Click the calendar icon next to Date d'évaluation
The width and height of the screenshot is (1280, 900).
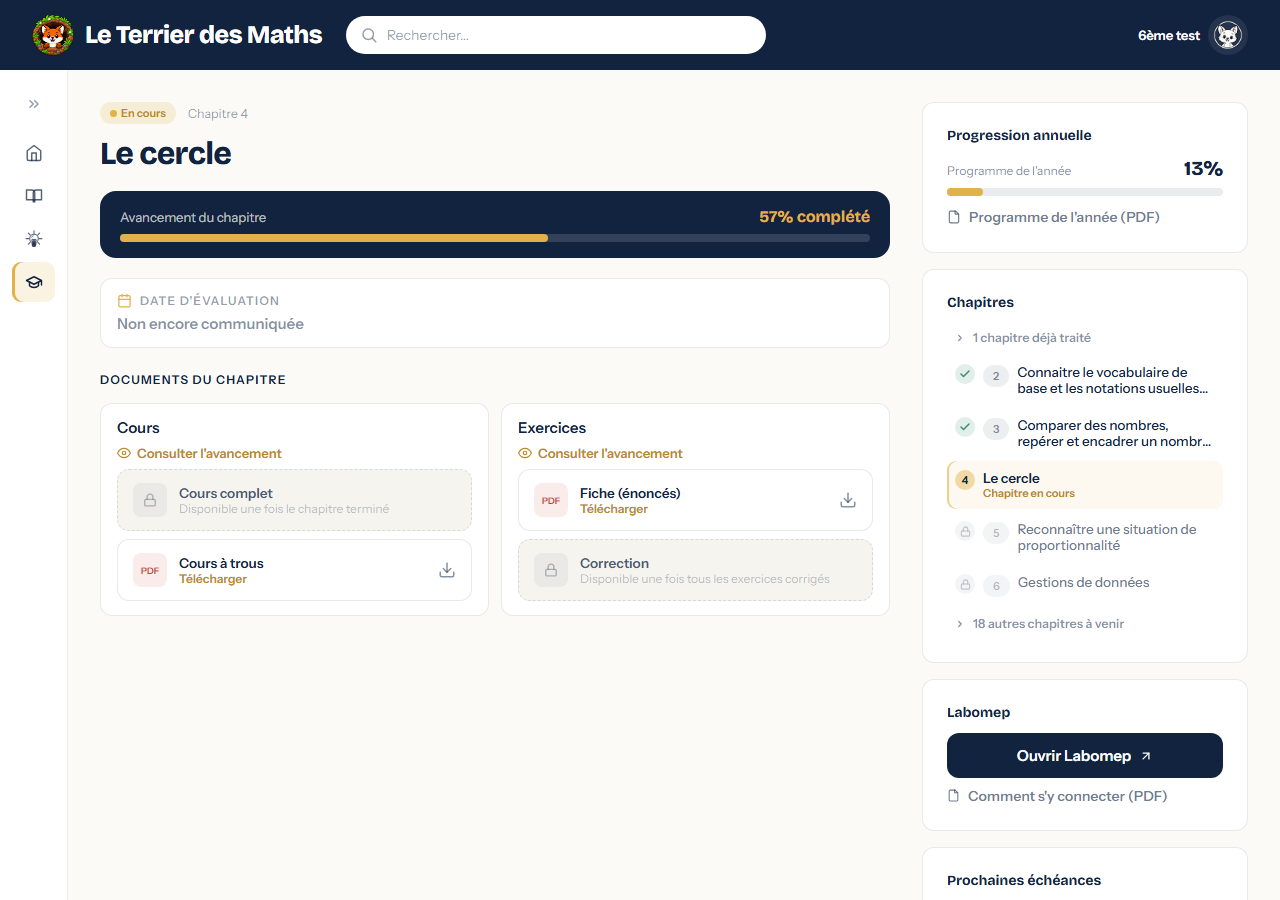[125, 300]
